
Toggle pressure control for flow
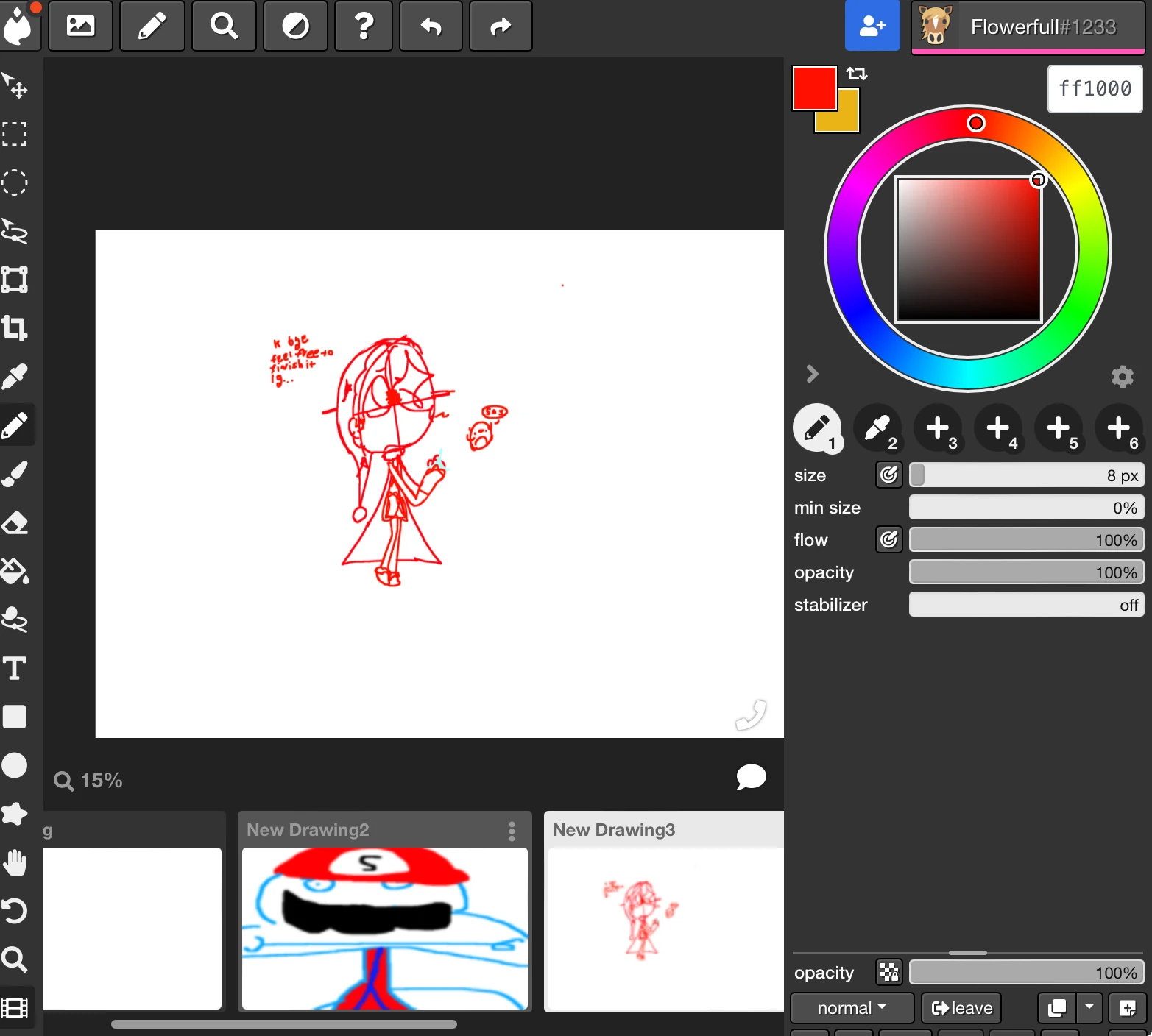click(x=888, y=540)
